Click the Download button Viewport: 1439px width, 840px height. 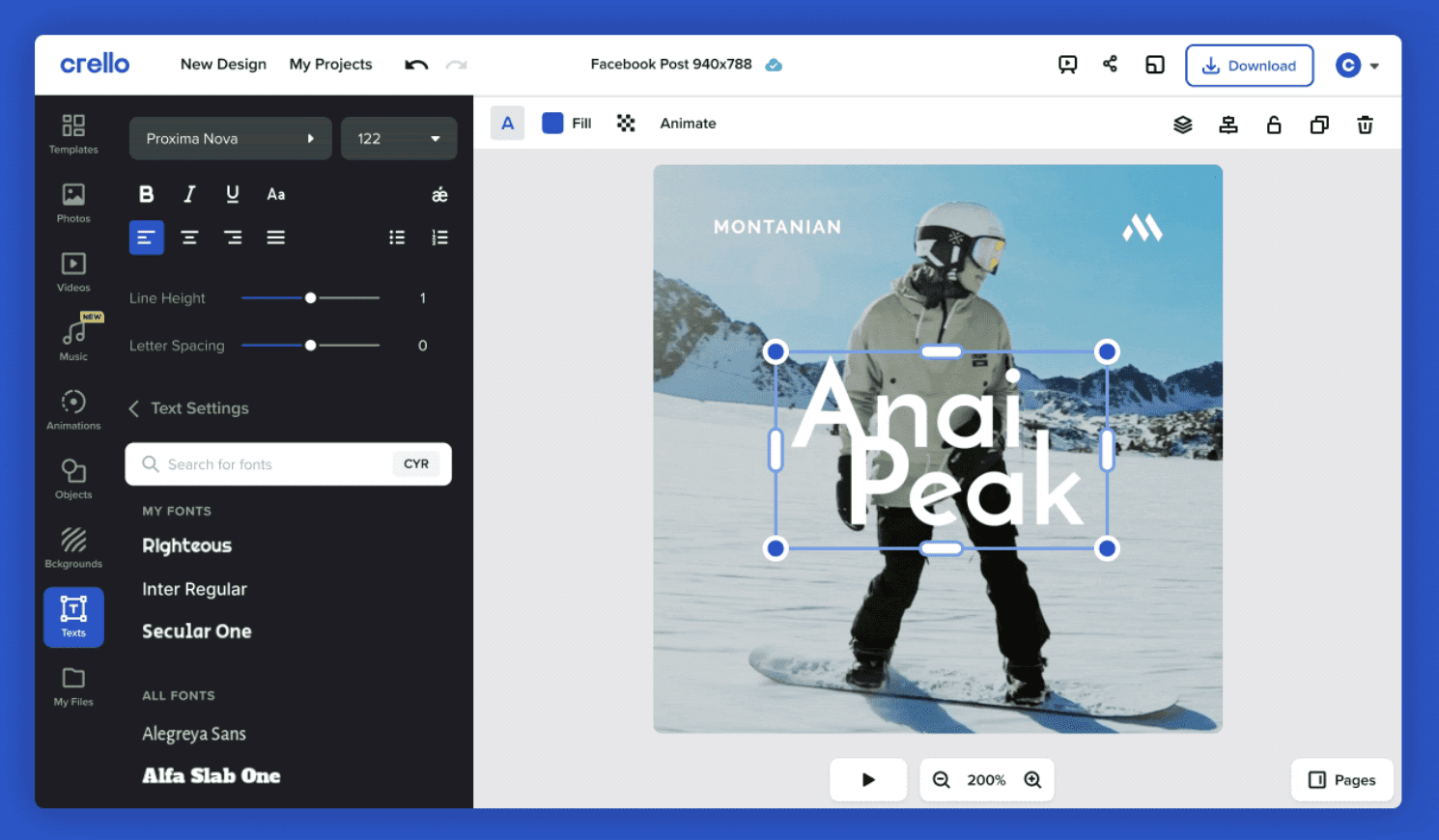(1249, 66)
